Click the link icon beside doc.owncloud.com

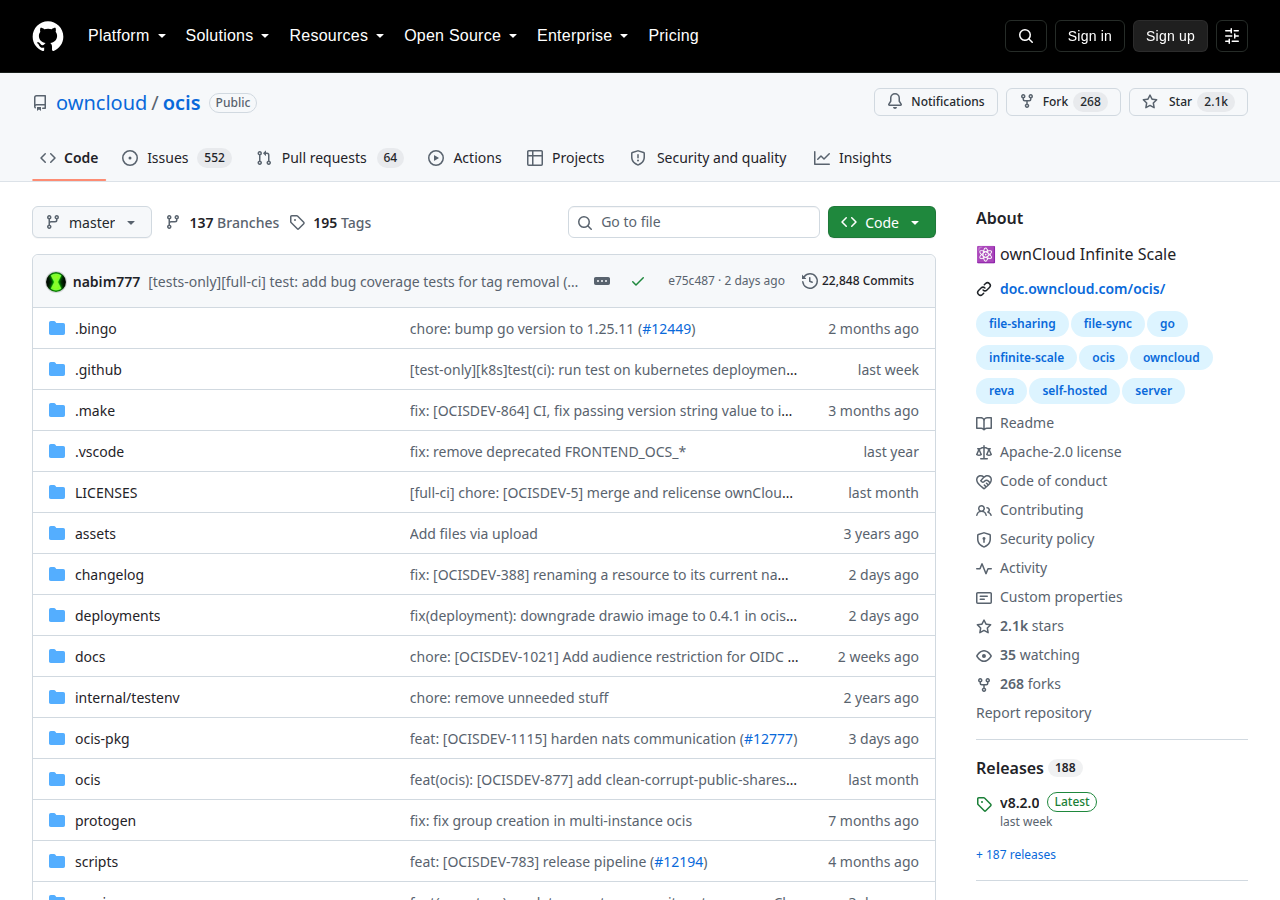[984, 289]
